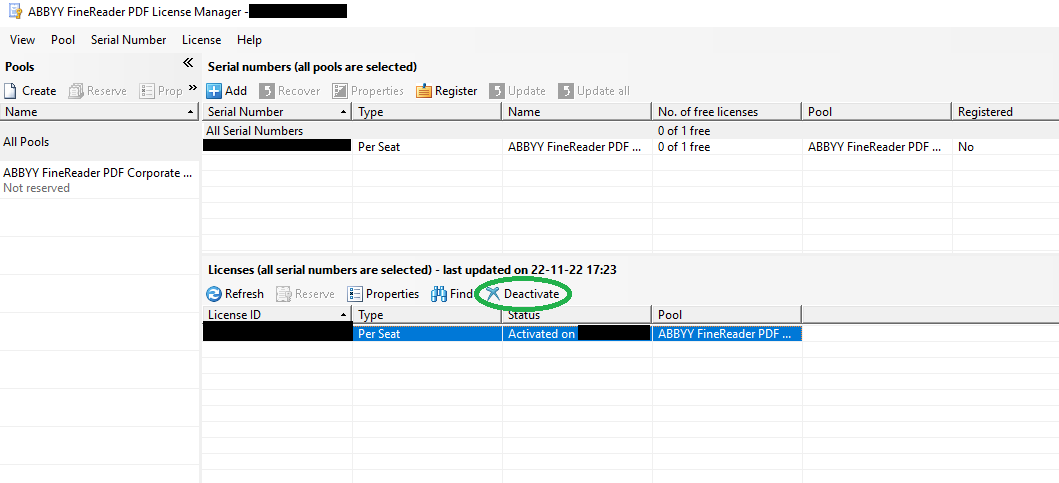Register the serial number
Image resolution: width=1059 pixels, height=483 pixels.
447,91
